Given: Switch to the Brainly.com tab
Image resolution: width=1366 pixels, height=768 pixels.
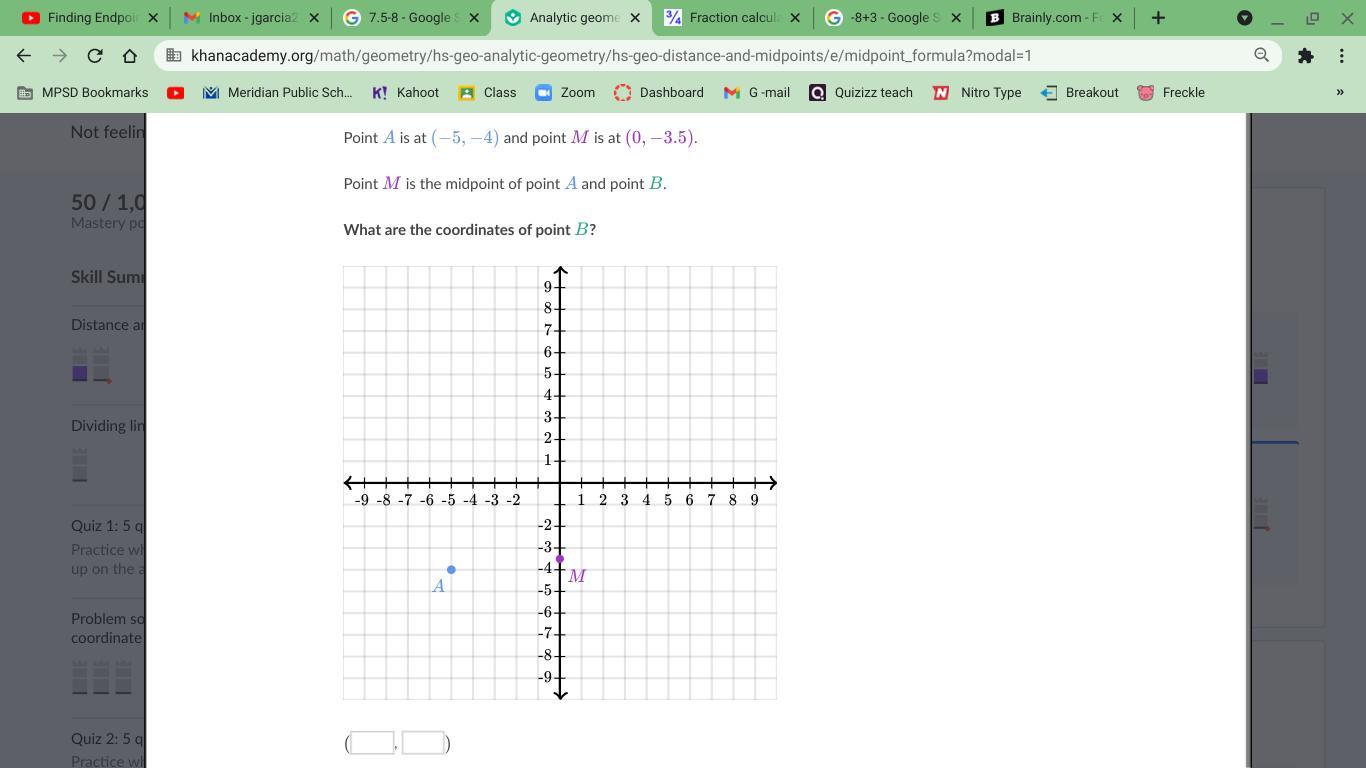Looking at the screenshot, I should coord(1047,17).
